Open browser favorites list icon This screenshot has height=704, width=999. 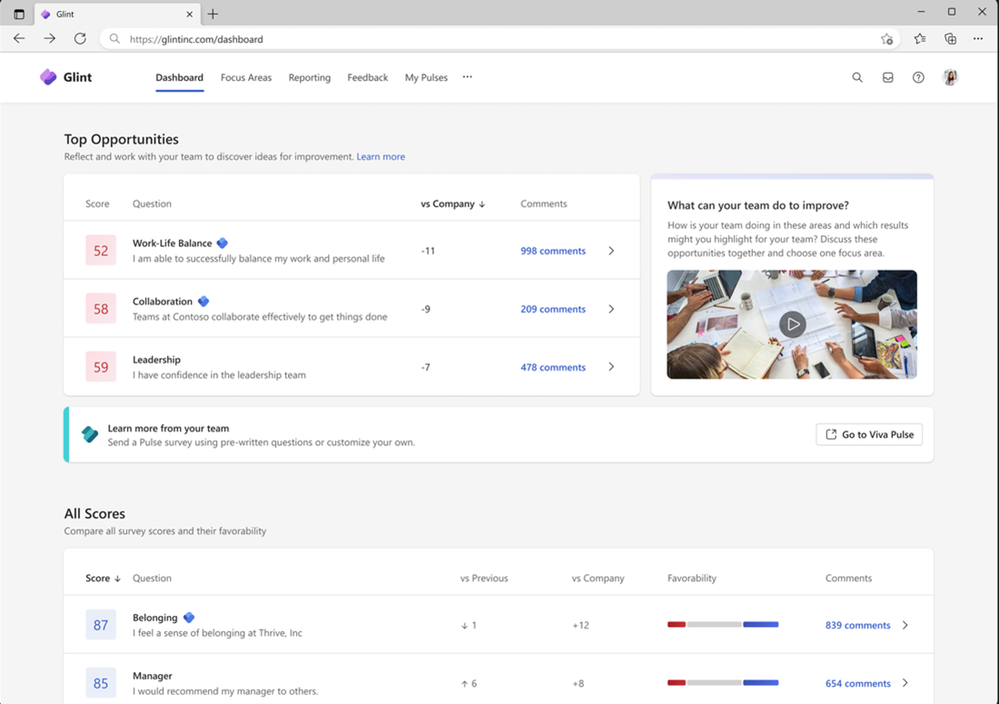(x=919, y=39)
